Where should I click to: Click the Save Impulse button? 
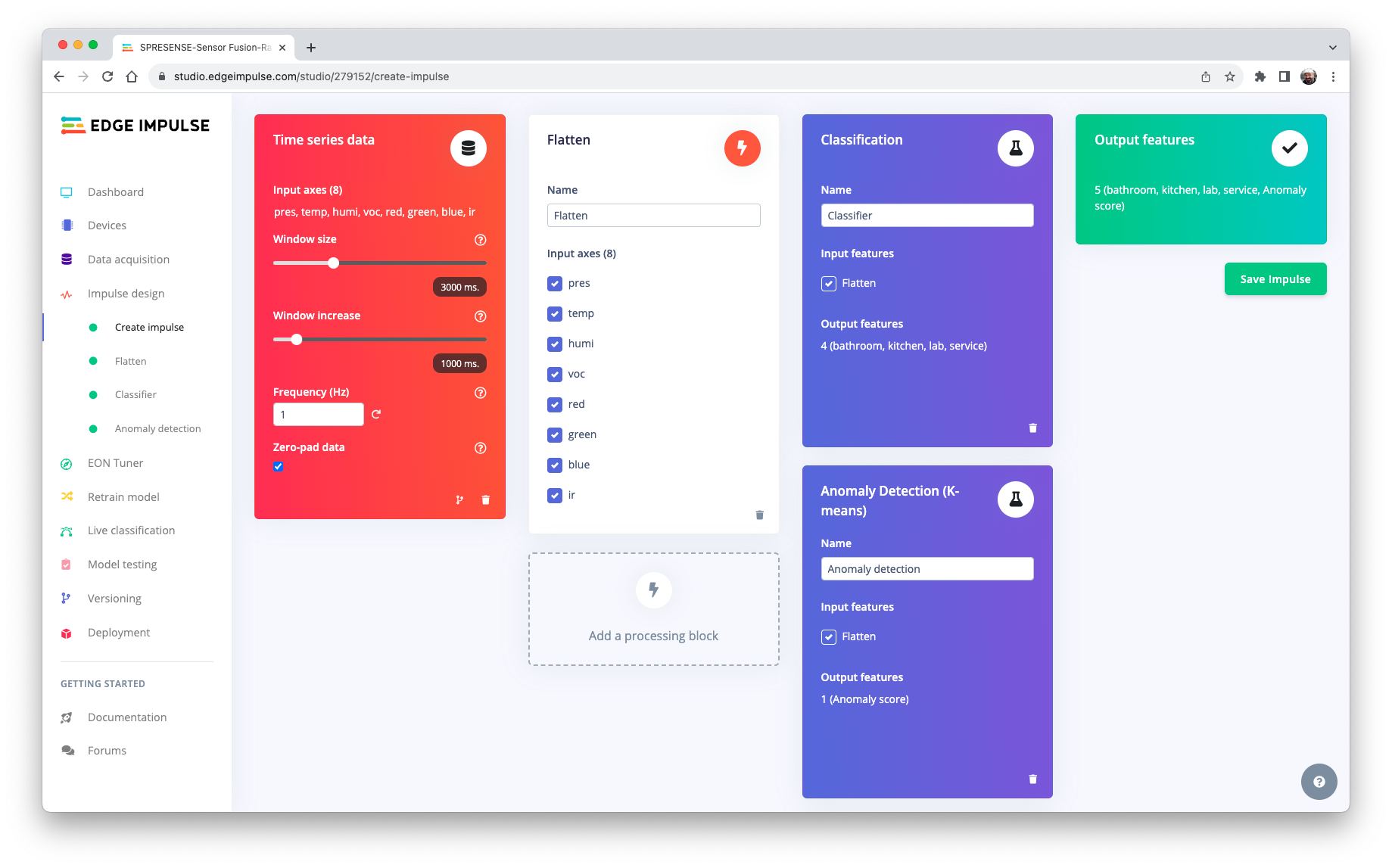click(1275, 279)
